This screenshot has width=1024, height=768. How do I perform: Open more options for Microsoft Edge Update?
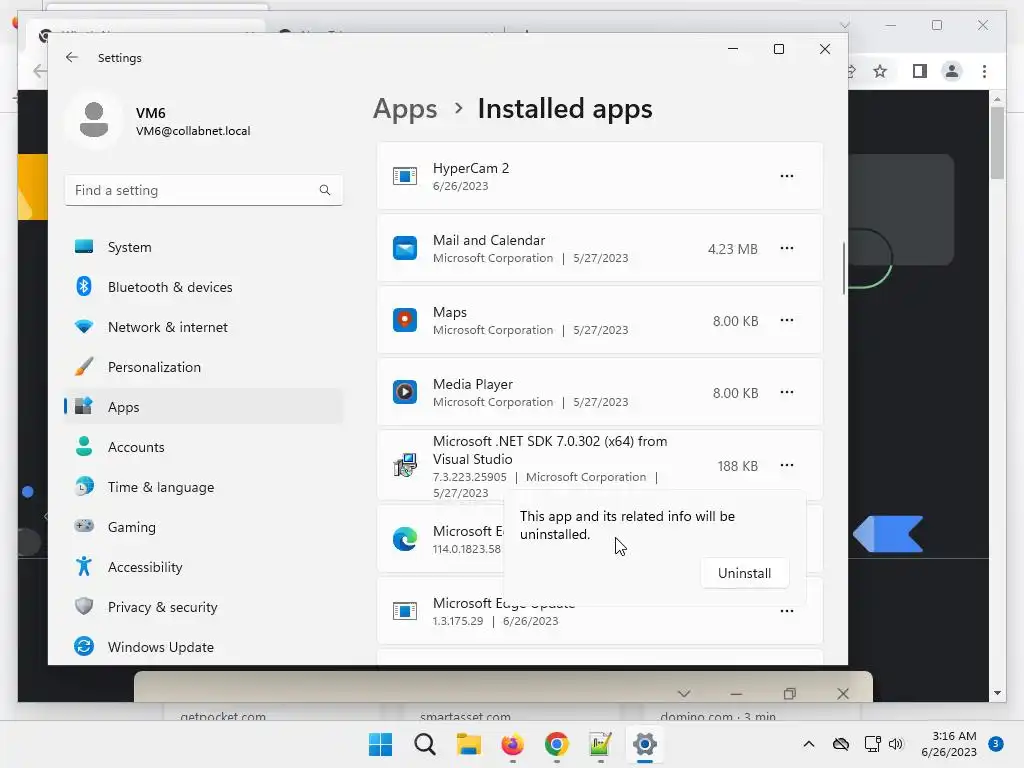(786, 611)
